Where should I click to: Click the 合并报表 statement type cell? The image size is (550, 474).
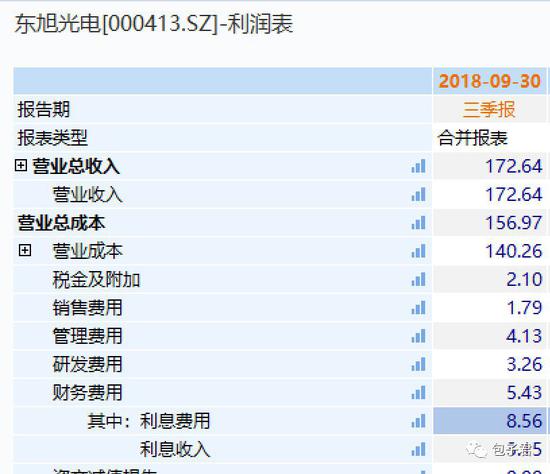point(490,138)
